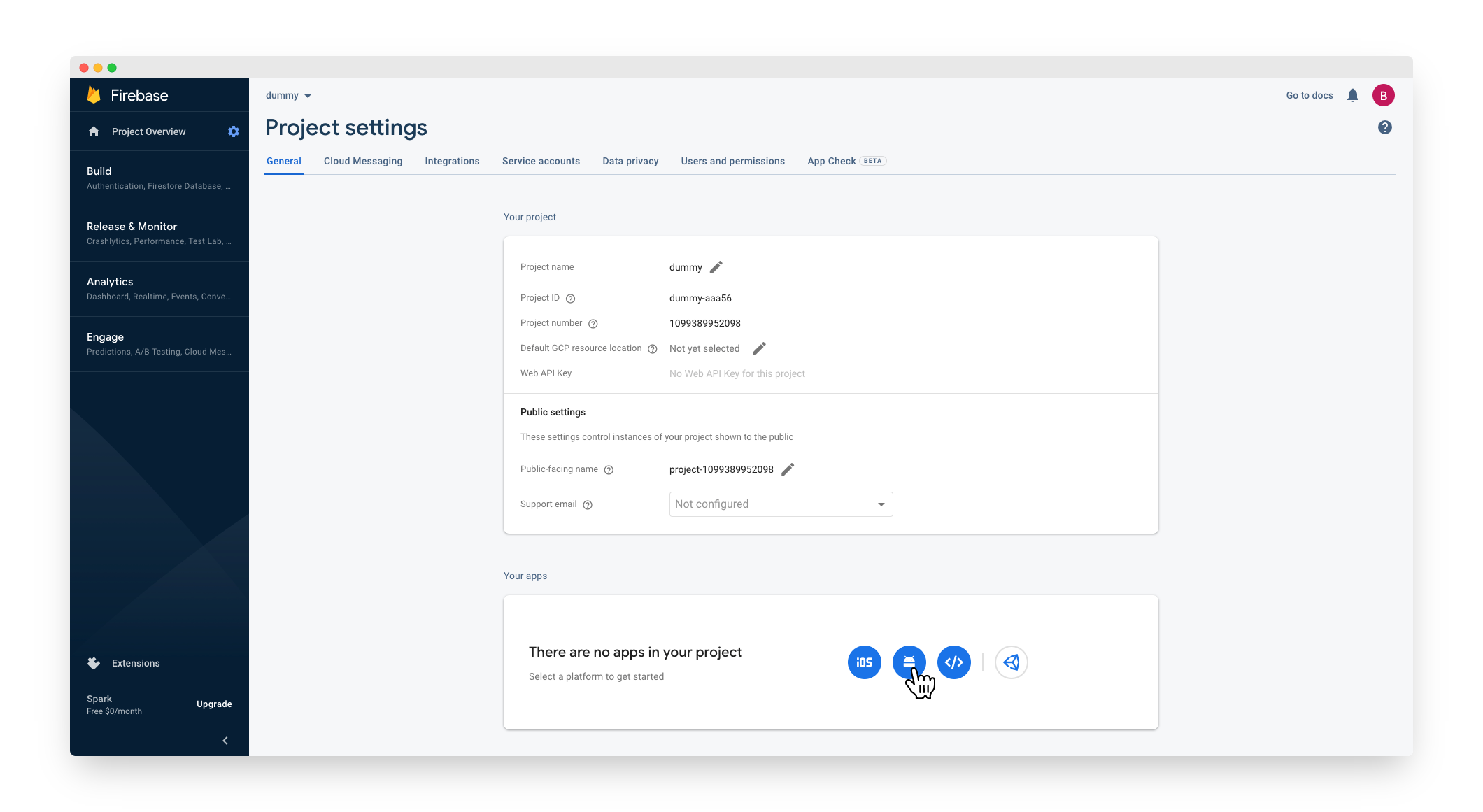Click the Firebase Extensions icon
Screen dimensions: 1483x812
[94, 662]
